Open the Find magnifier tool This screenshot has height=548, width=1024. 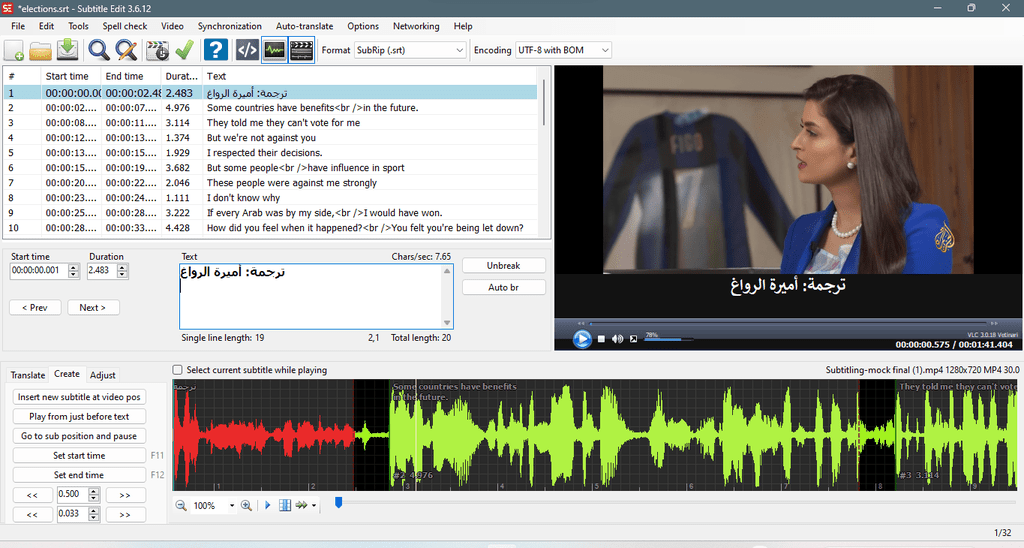point(99,50)
